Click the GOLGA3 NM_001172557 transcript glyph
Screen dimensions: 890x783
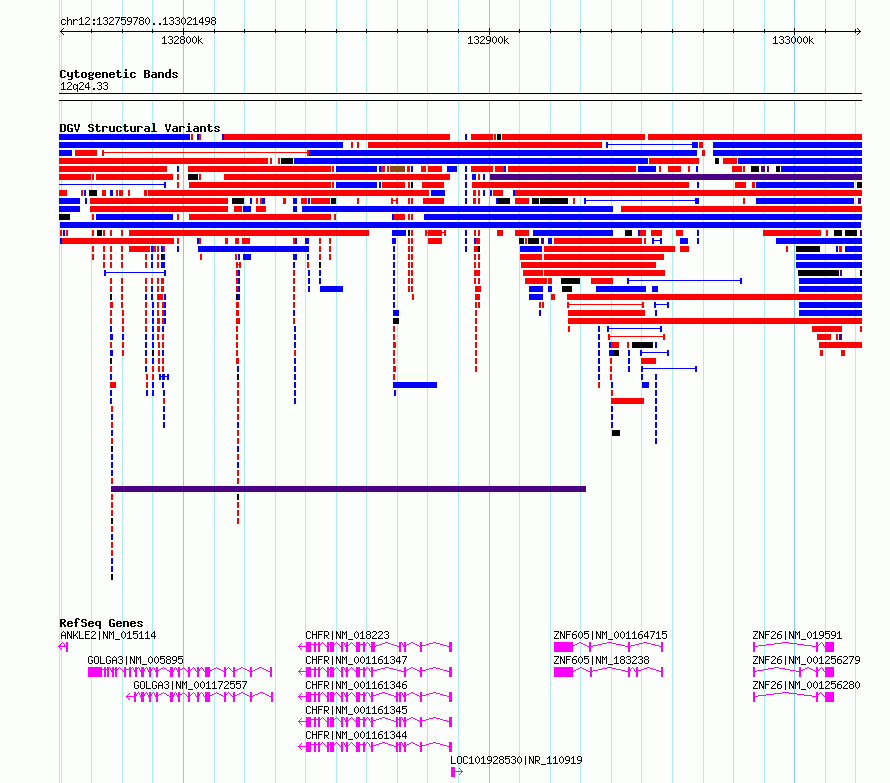click(x=199, y=697)
